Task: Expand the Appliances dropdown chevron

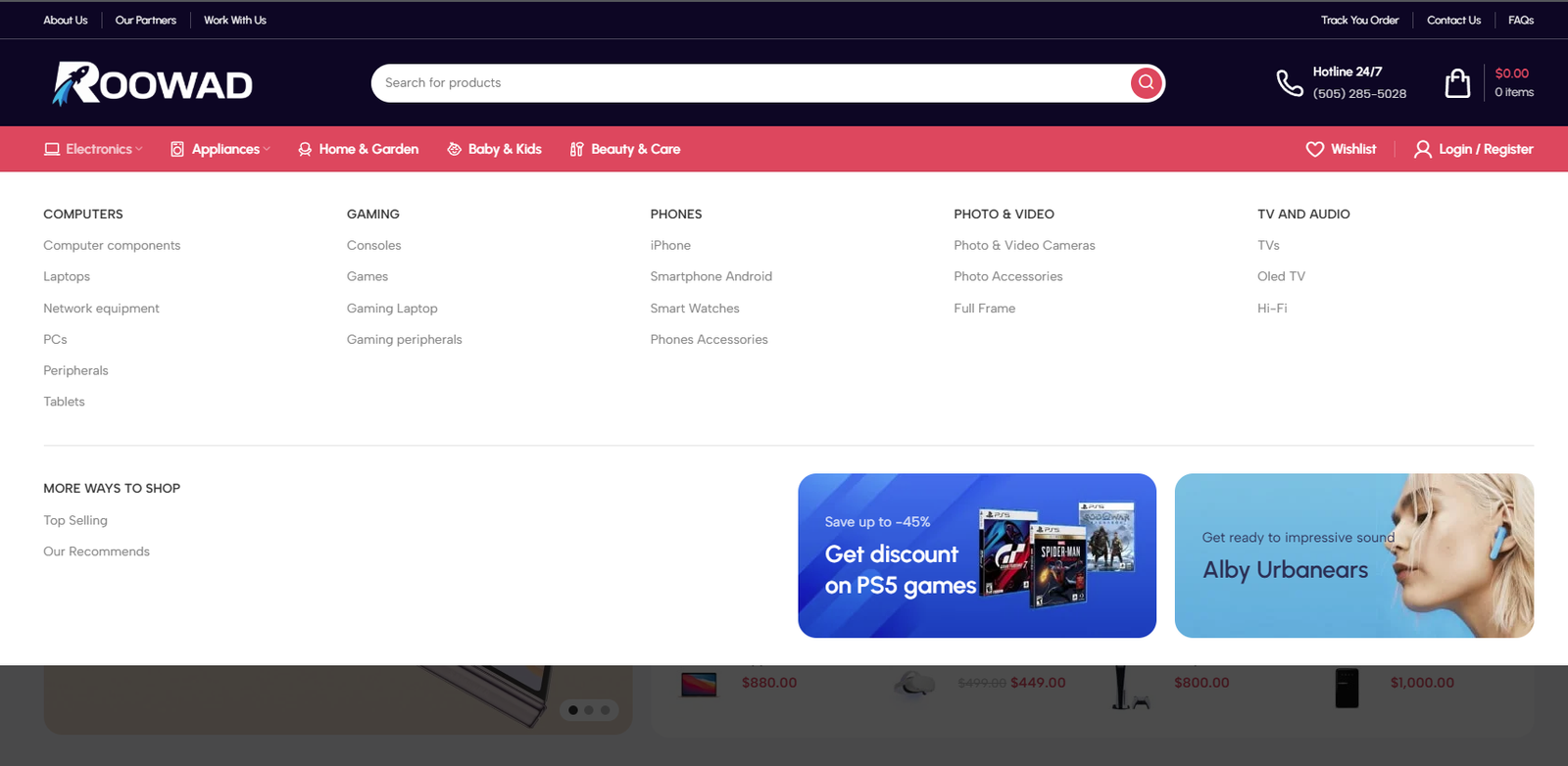Action: click(x=267, y=149)
